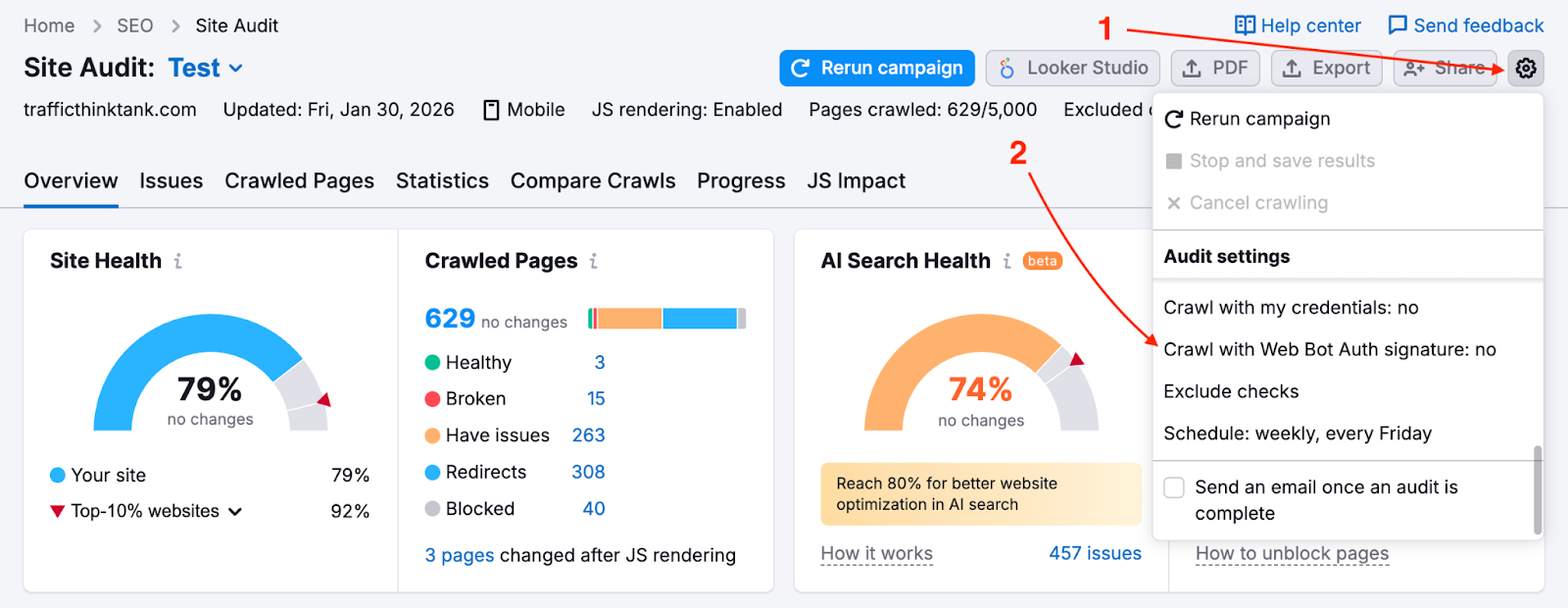Image resolution: width=1568 pixels, height=608 pixels.
Task: Click the crawled pages distribution color bar
Action: click(x=666, y=319)
